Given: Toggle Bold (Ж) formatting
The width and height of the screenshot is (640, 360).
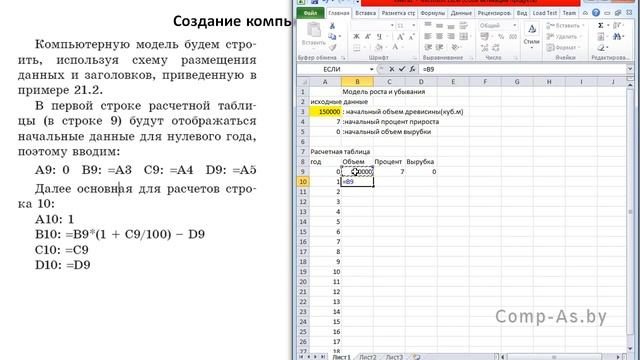Looking at the screenshot, I should [356, 37].
